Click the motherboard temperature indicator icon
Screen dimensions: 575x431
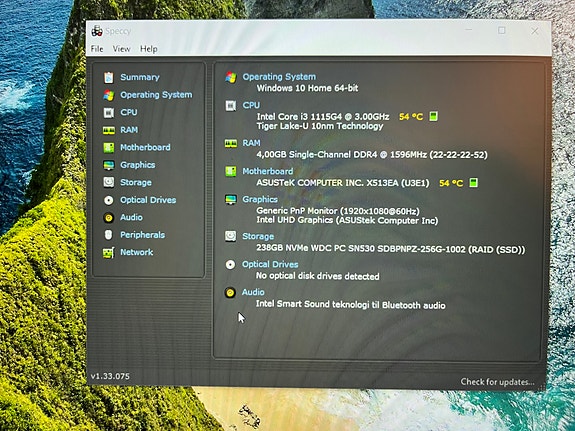tap(473, 182)
